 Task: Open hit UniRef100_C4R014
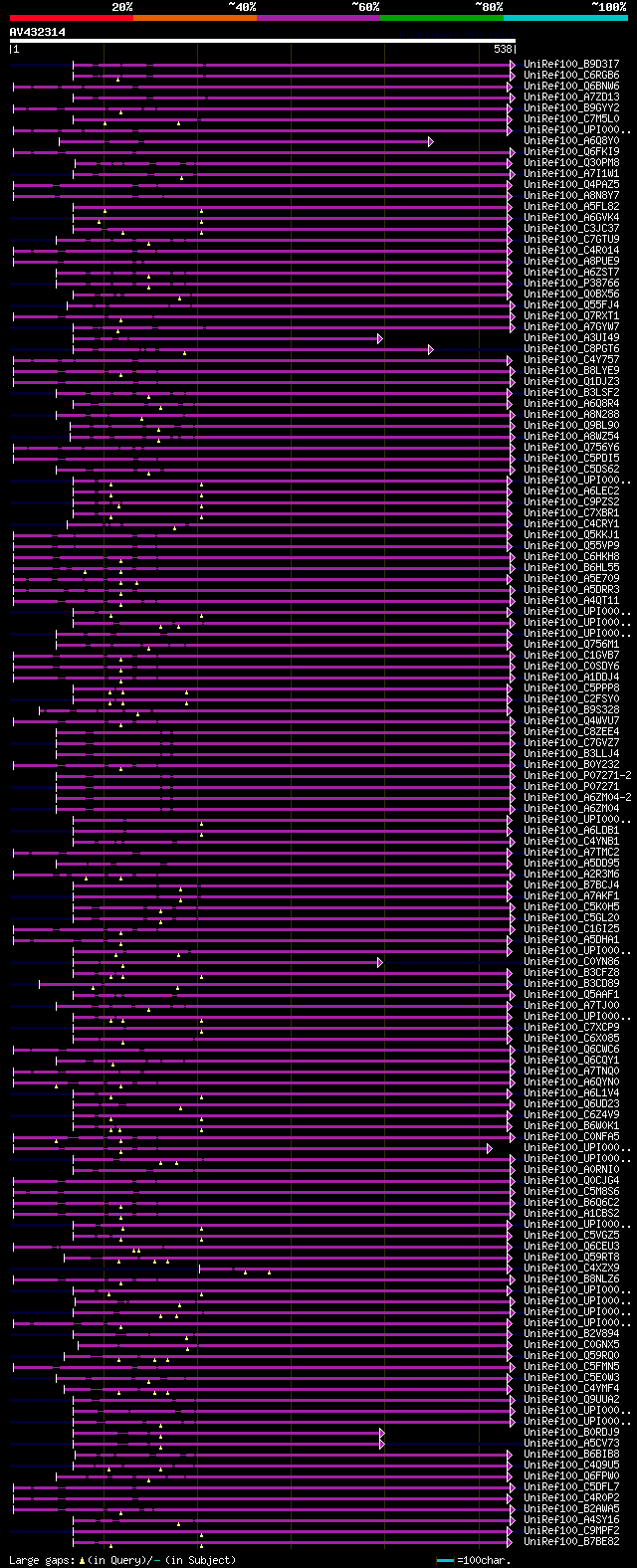[571, 250]
